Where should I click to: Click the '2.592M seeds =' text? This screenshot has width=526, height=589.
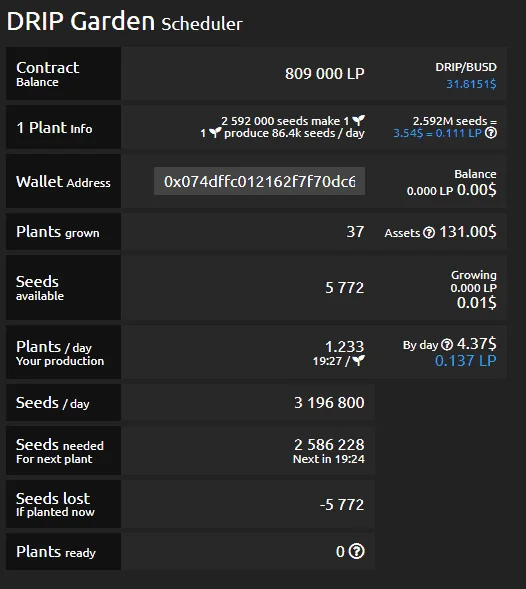pyautogui.click(x=455, y=121)
